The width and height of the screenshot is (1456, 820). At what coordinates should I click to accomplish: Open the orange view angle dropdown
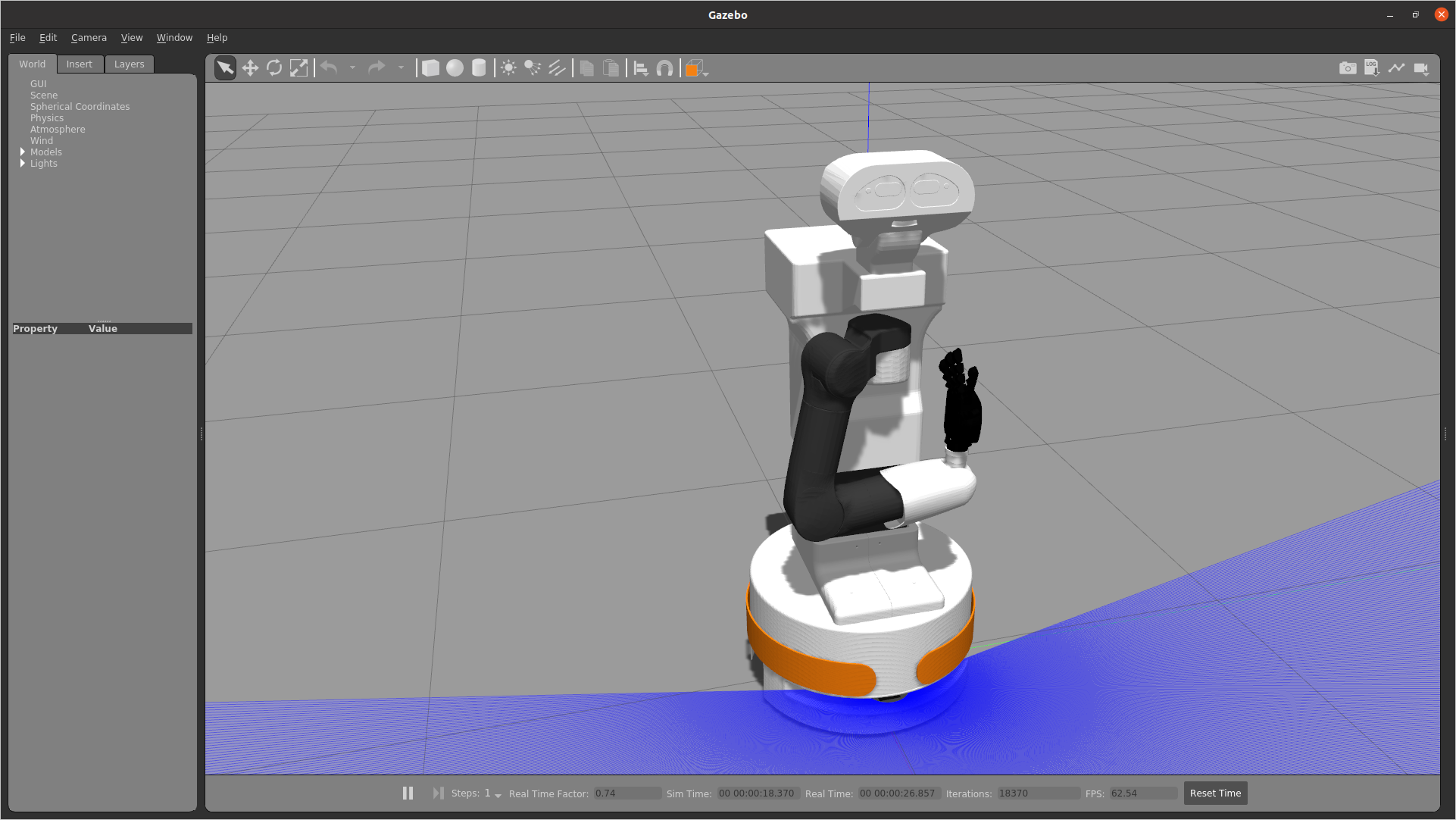(x=696, y=69)
